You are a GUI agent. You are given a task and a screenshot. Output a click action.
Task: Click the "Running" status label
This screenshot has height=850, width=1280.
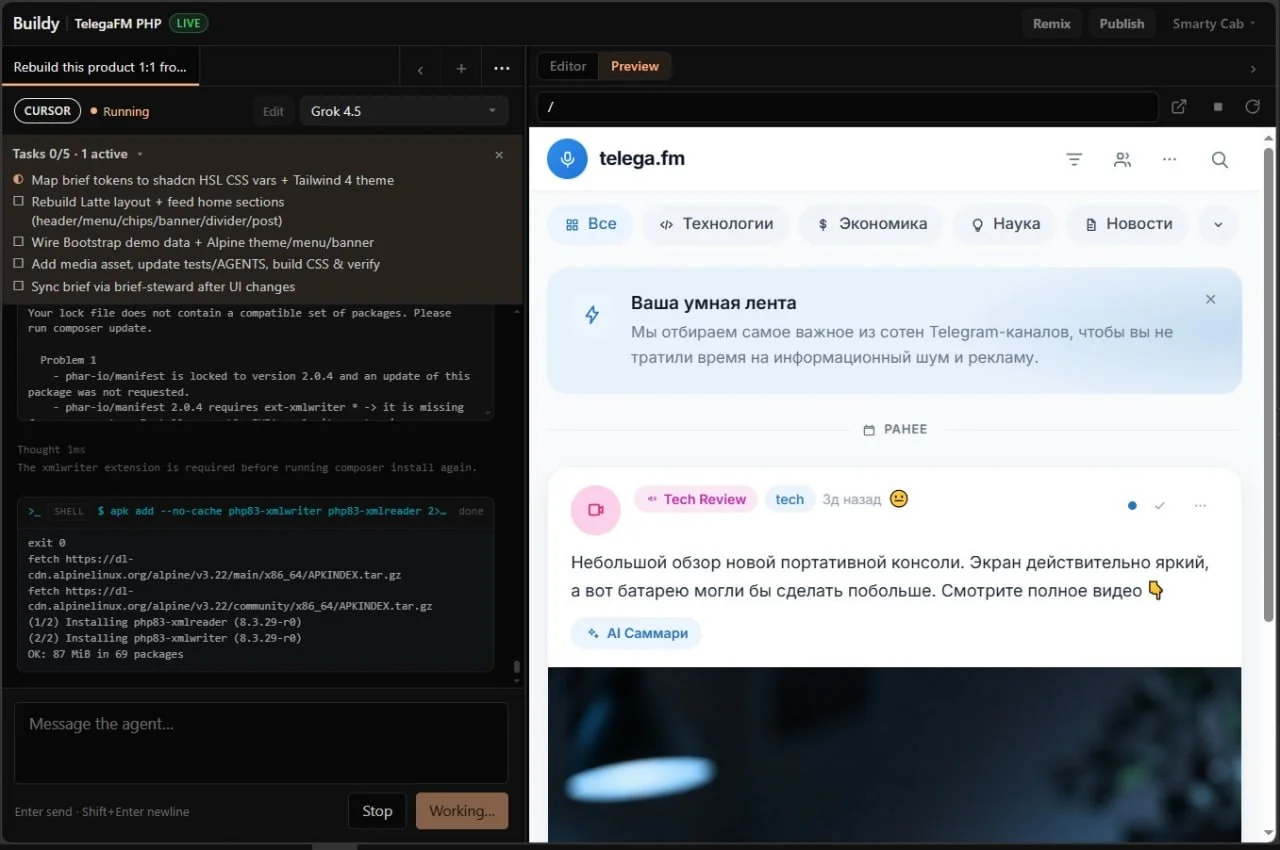(126, 111)
